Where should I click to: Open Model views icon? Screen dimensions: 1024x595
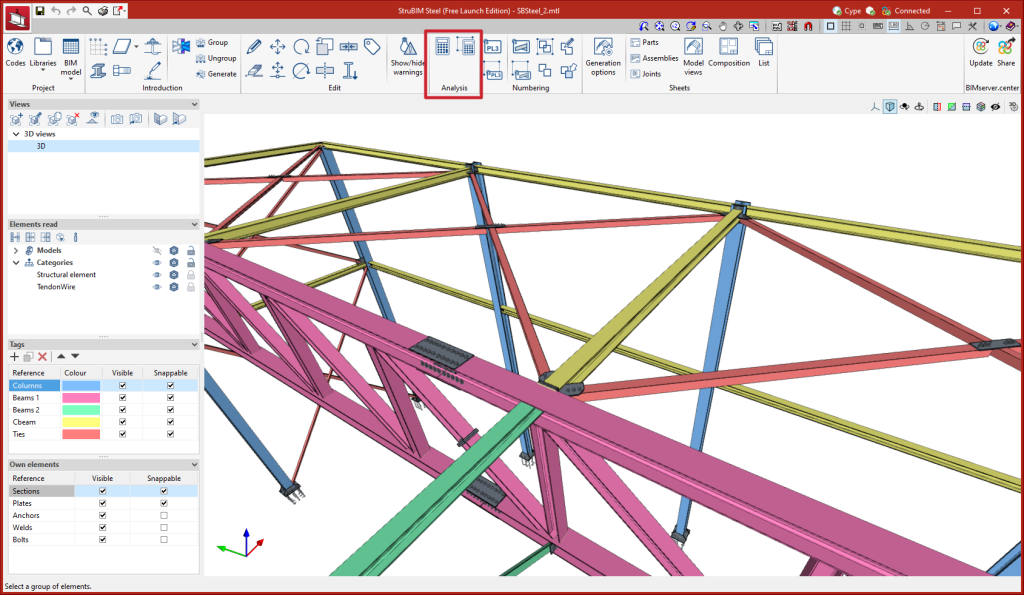tap(693, 57)
